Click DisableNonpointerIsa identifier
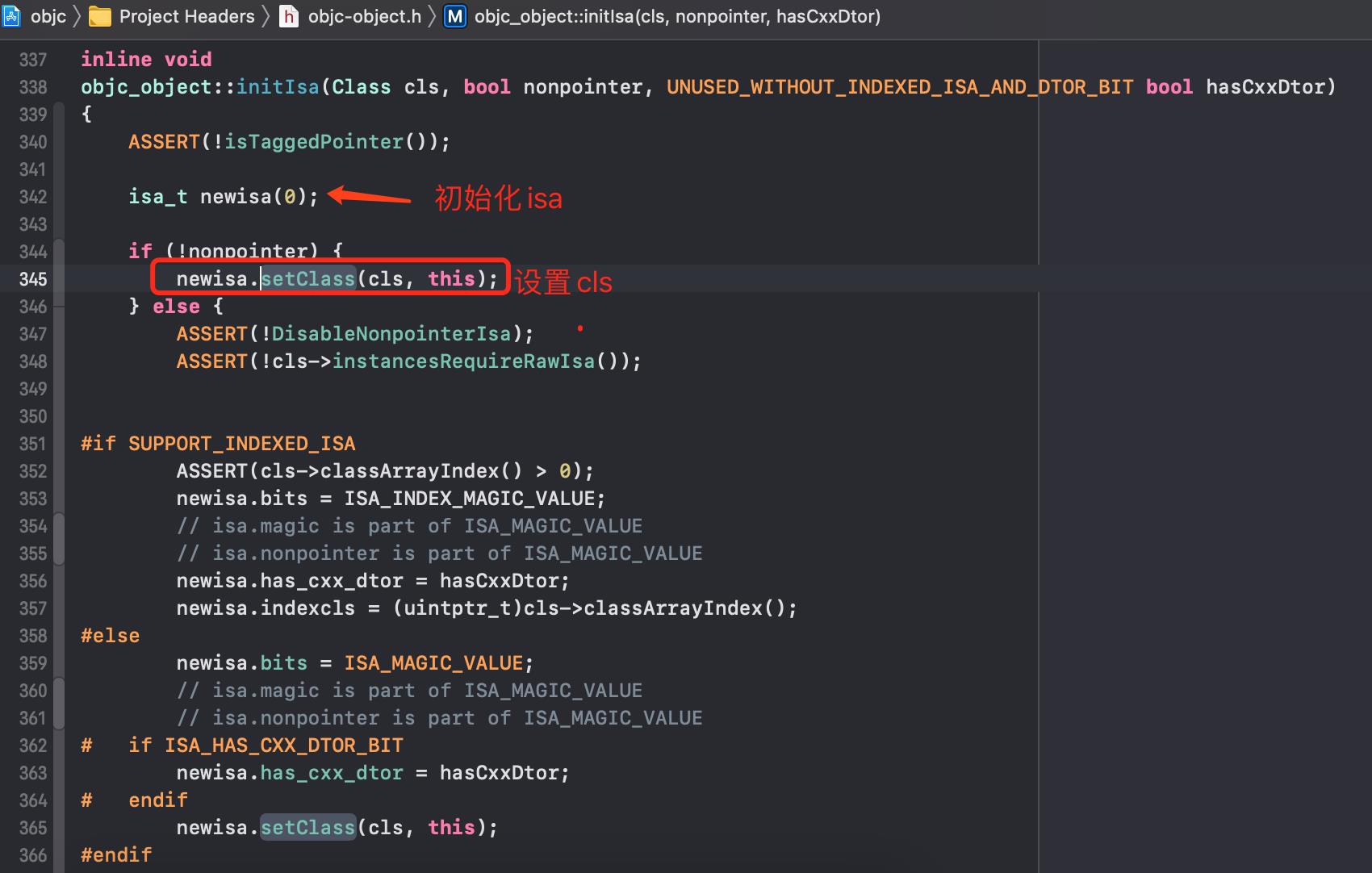The height and width of the screenshot is (873, 1372). click(391, 334)
